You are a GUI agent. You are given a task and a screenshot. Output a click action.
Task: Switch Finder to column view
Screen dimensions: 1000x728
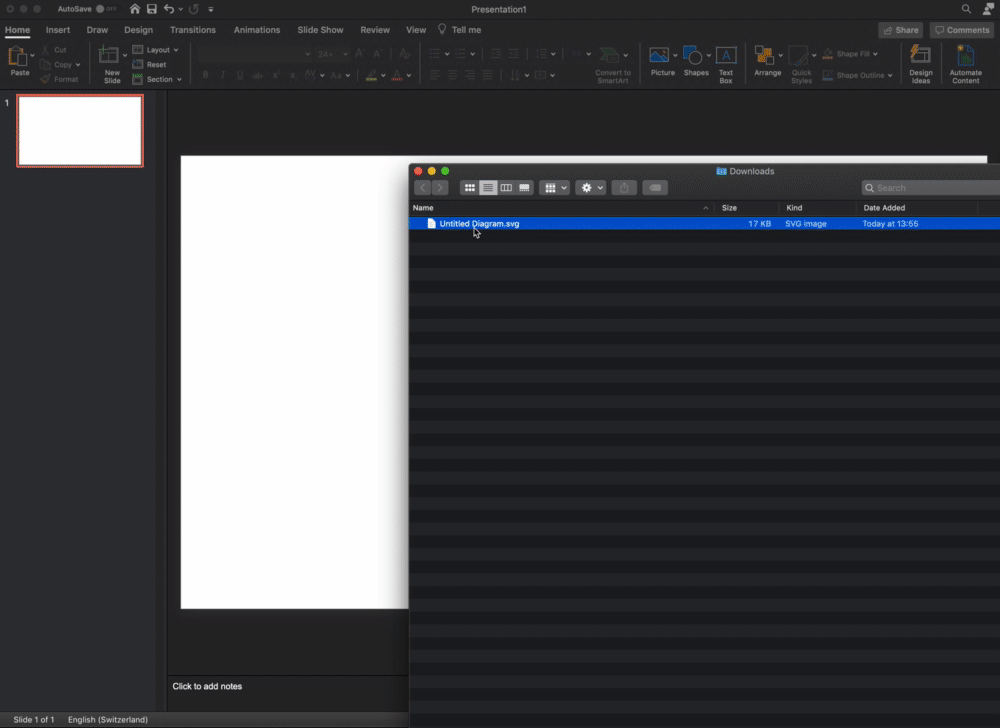pos(506,187)
